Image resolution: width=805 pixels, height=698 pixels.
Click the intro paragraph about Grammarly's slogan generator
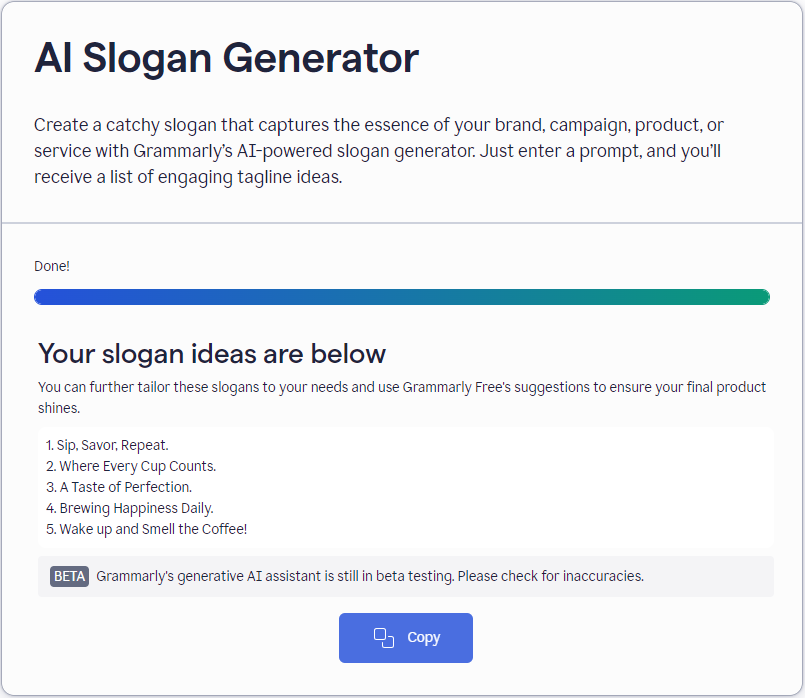click(x=380, y=151)
